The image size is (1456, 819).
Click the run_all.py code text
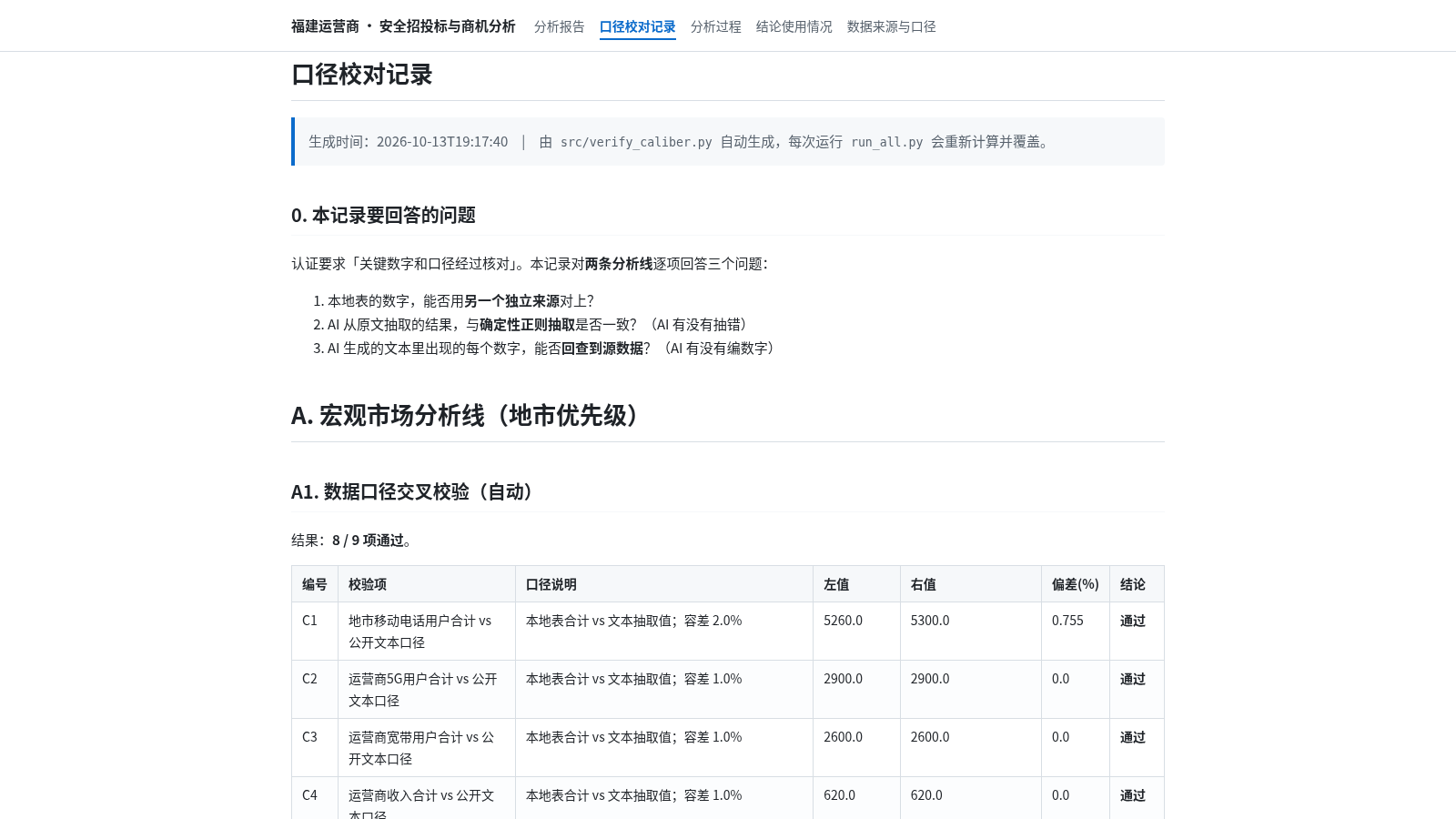[x=886, y=142]
